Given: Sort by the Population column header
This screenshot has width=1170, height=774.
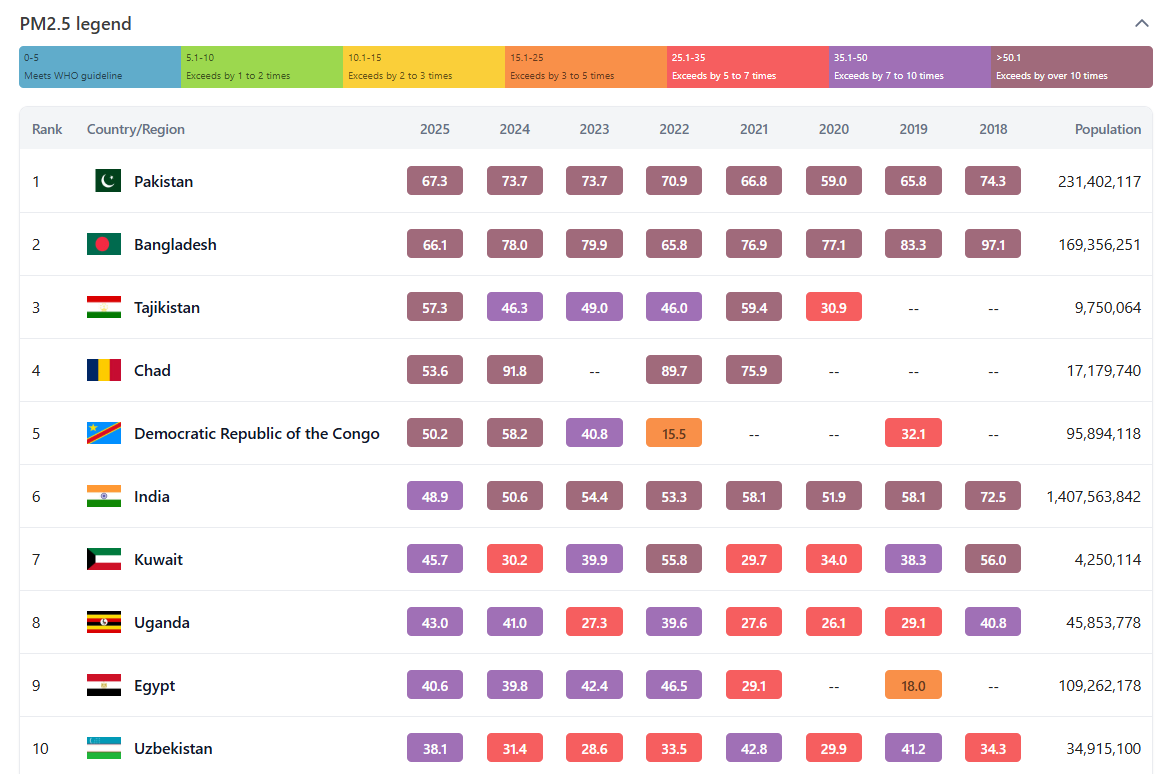Looking at the screenshot, I should click(x=1107, y=129).
